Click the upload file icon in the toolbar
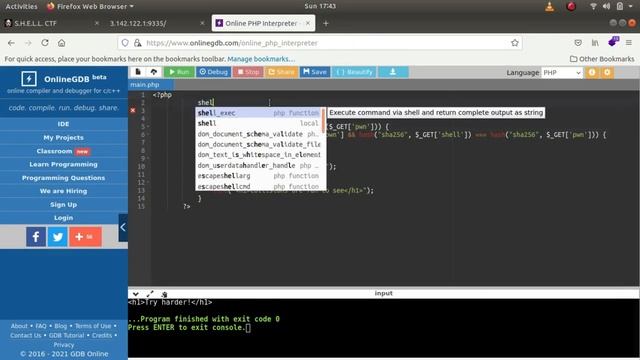640x360 pixels. tap(153, 72)
